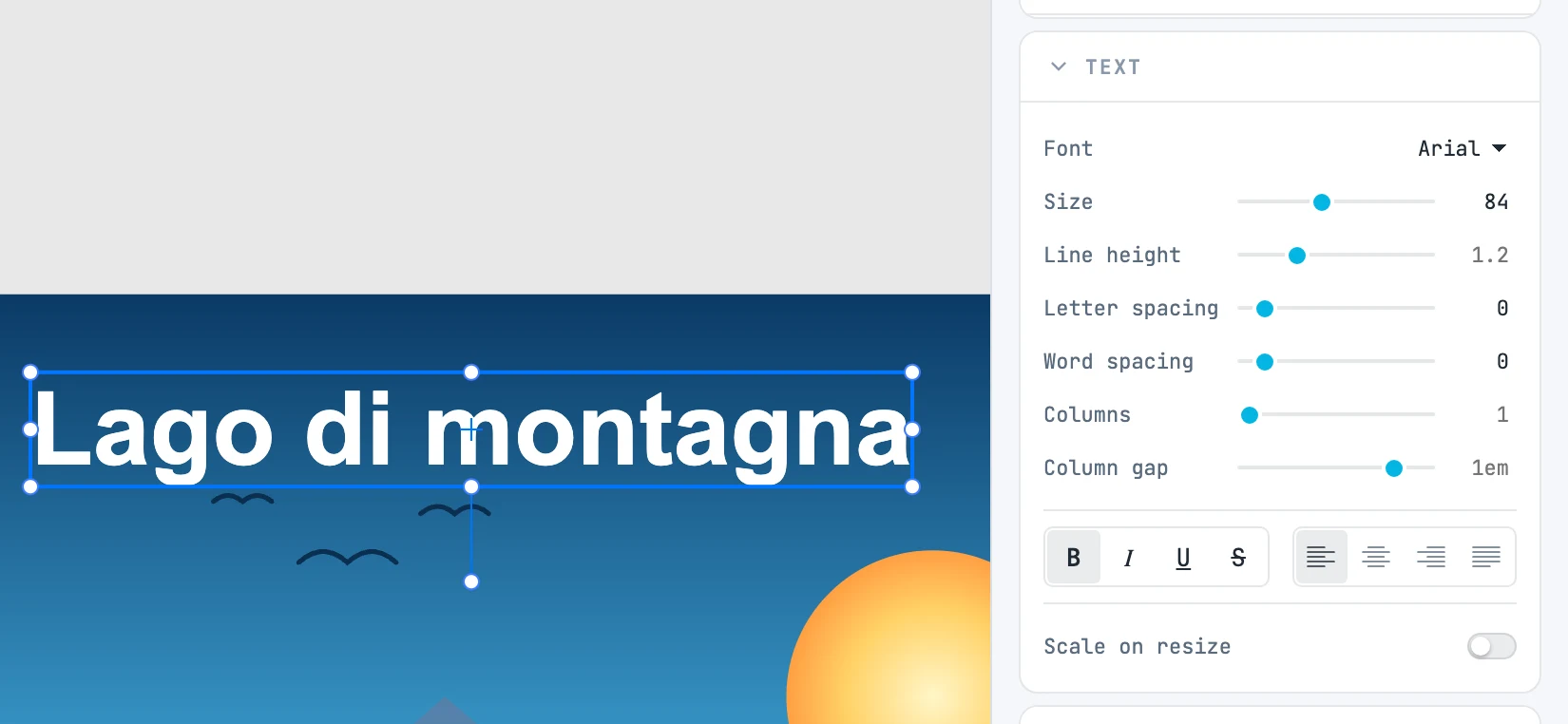Align text center
Image resolution: width=1568 pixels, height=724 pixels.
(1376, 558)
